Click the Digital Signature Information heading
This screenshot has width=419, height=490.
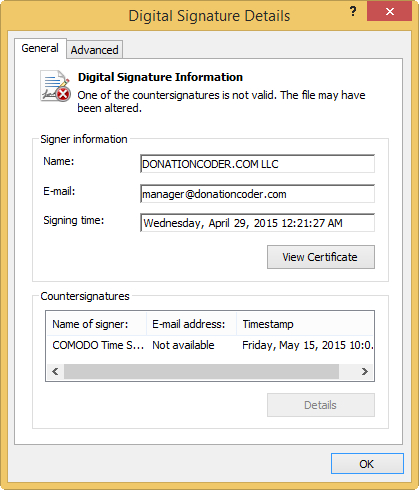tap(160, 77)
